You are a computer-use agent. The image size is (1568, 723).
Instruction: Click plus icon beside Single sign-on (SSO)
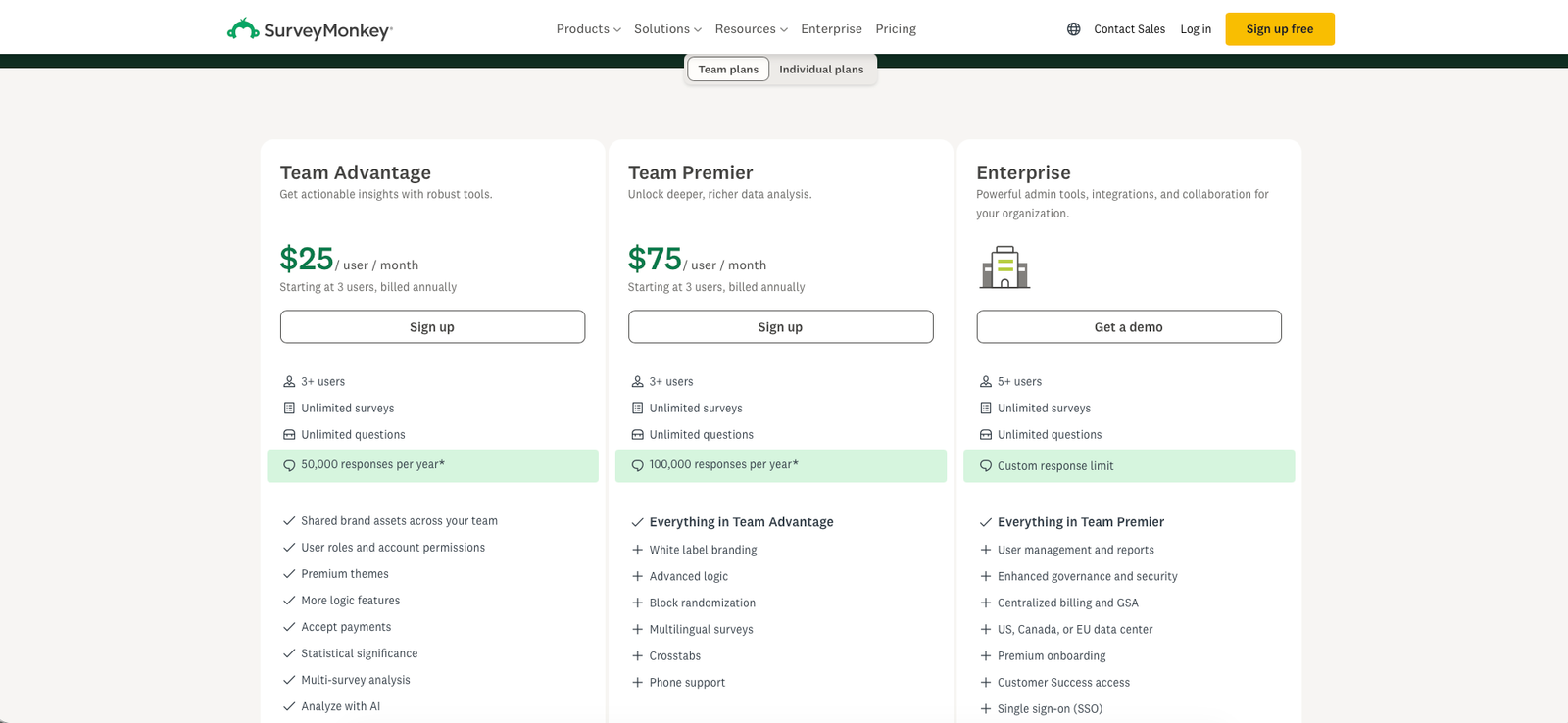986,708
